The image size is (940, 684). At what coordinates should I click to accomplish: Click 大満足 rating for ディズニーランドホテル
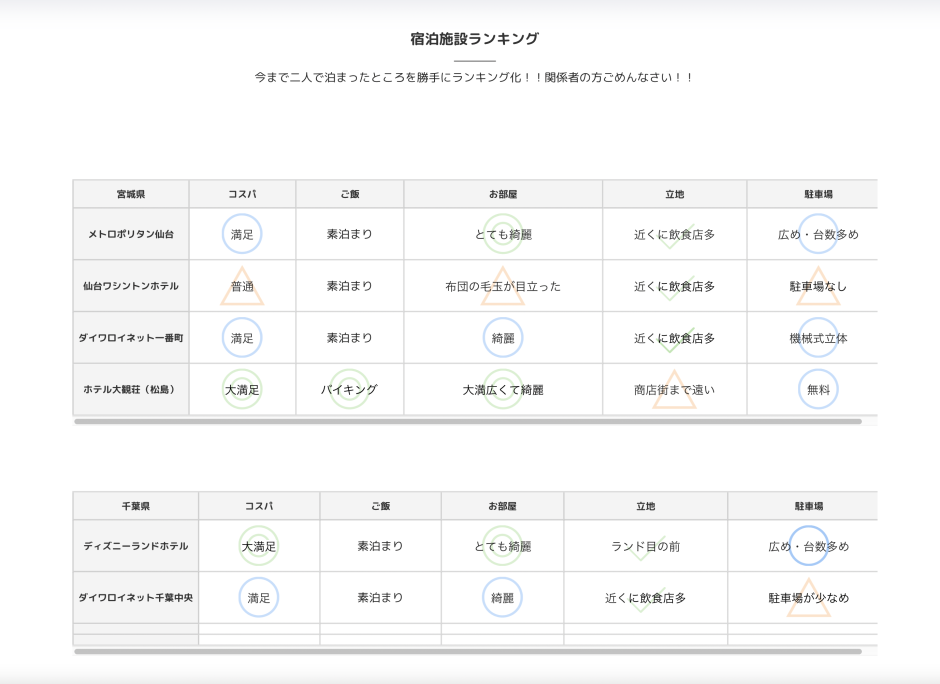(259, 546)
